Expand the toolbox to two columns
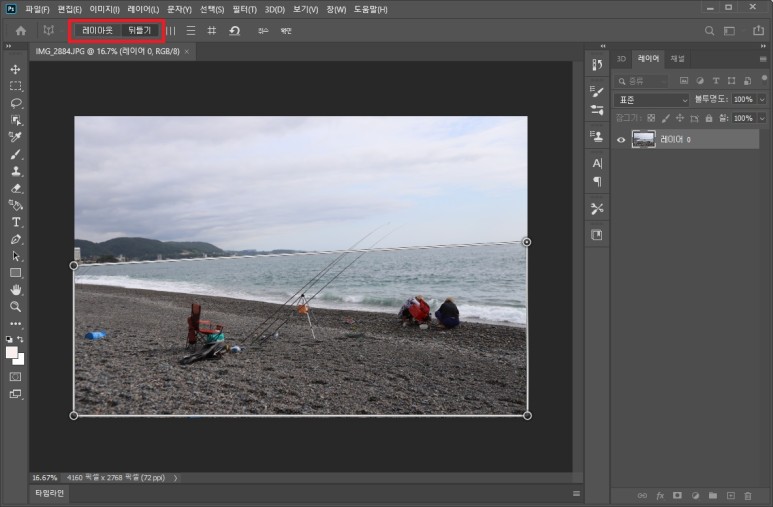This screenshot has height=507, width=773. pos(8,46)
